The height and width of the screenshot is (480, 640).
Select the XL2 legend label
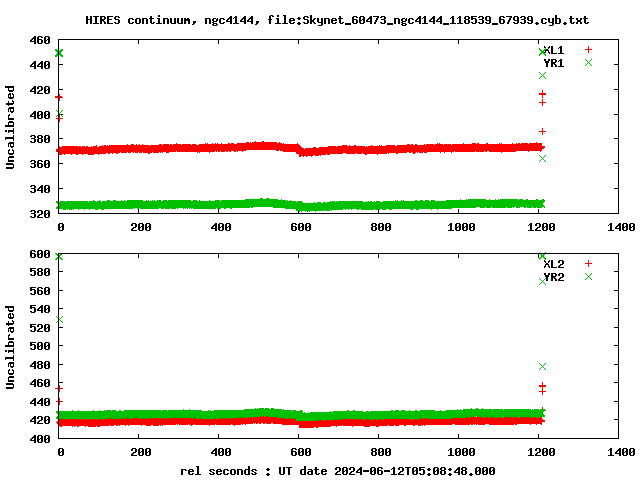[553, 264]
